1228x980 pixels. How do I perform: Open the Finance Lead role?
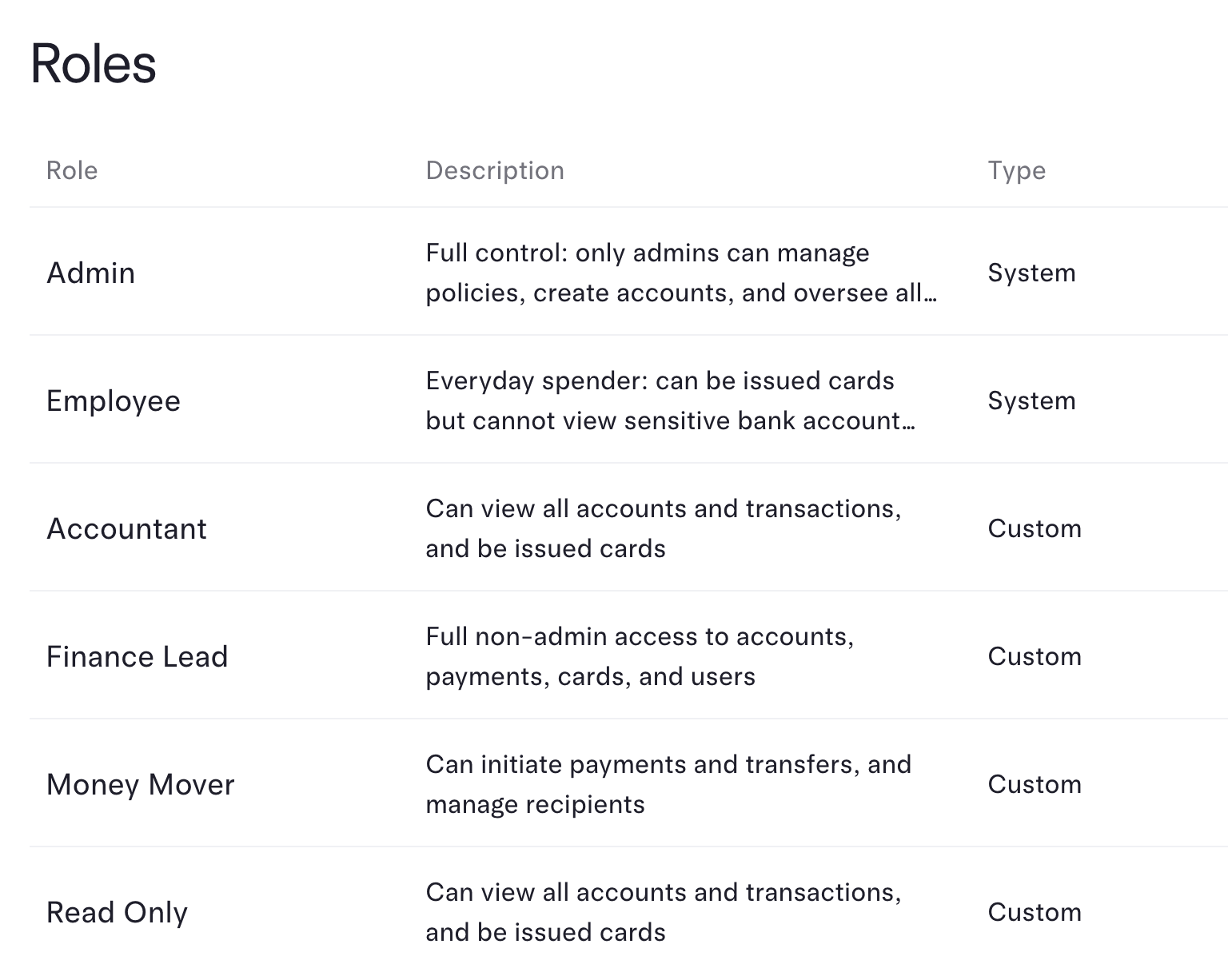click(x=137, y=656)
